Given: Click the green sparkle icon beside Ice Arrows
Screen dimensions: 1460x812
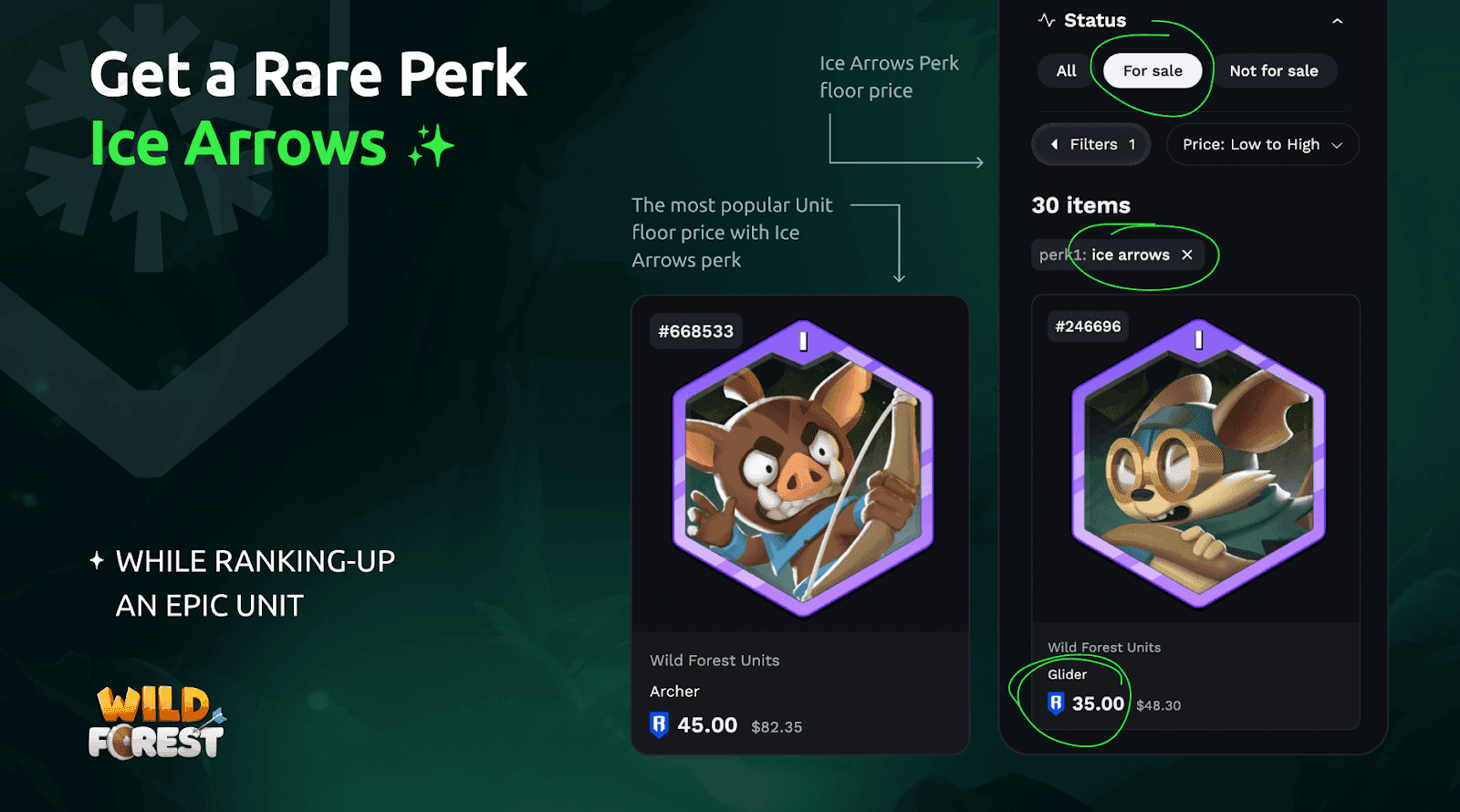Looking at the screenshot, I should [431, 146].
